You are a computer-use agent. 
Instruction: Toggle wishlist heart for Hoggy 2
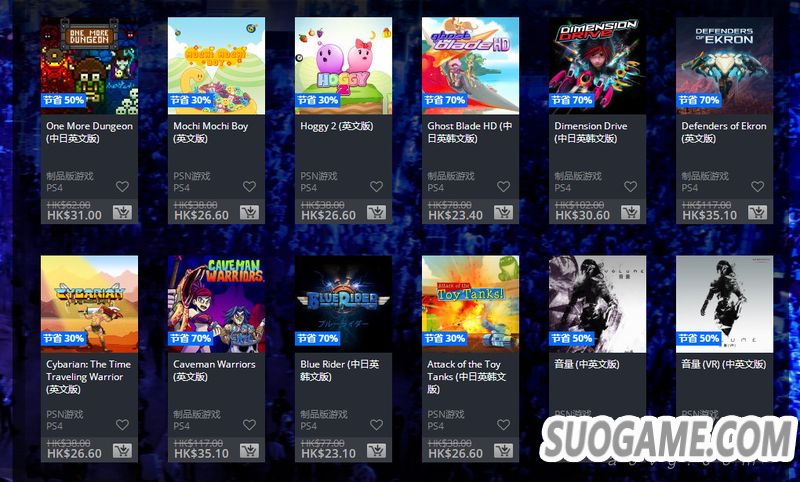pos(377,187)
